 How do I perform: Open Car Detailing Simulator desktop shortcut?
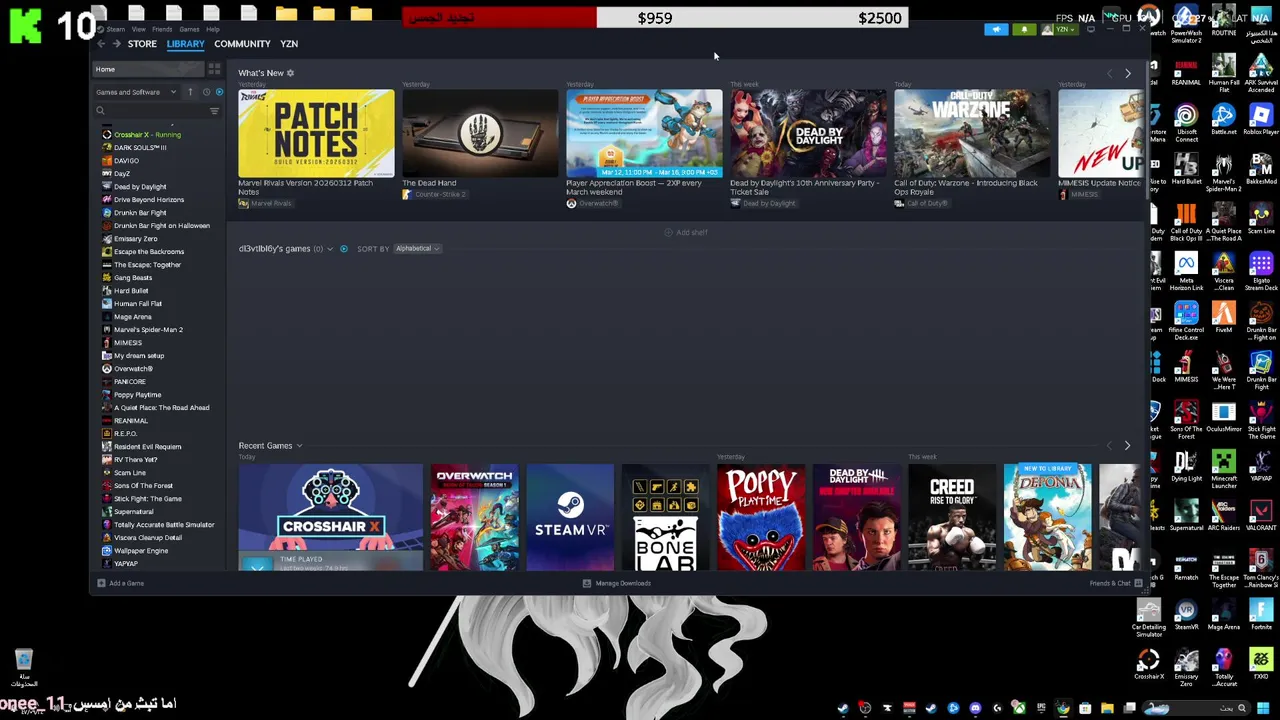click(1149, 617)
